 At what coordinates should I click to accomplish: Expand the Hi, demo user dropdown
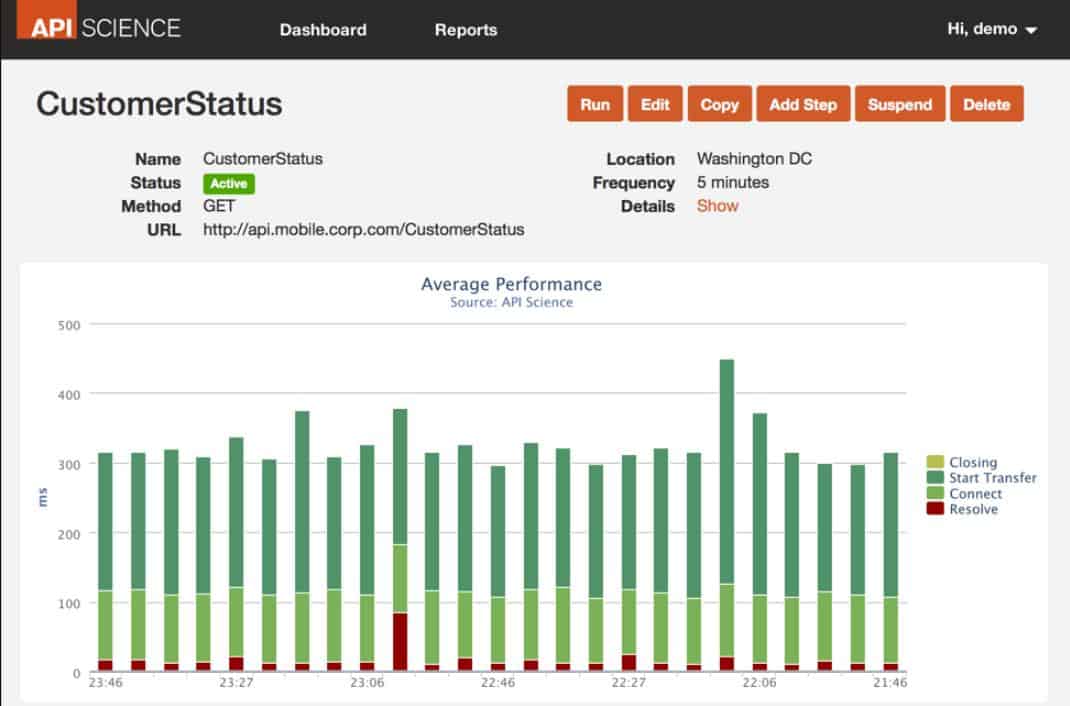[992, 29]
